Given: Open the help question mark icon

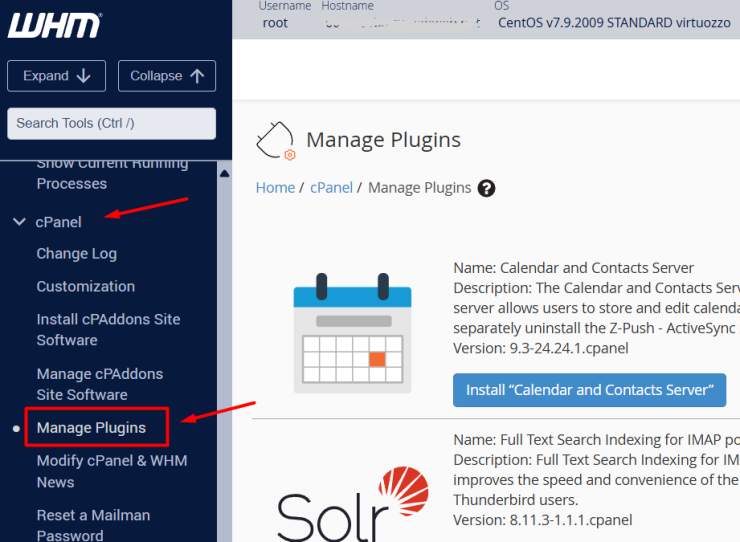Looking at the screenshot, I should coord(486,188).
